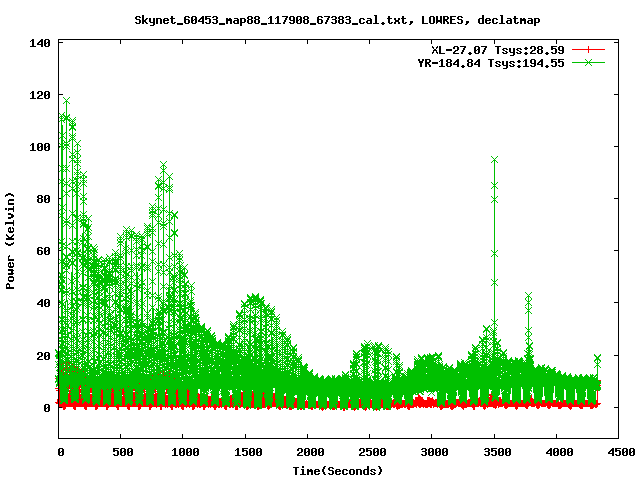
Task: Click the tall green spike peak near 3500 seconds
Action: [x=494, y=160]
